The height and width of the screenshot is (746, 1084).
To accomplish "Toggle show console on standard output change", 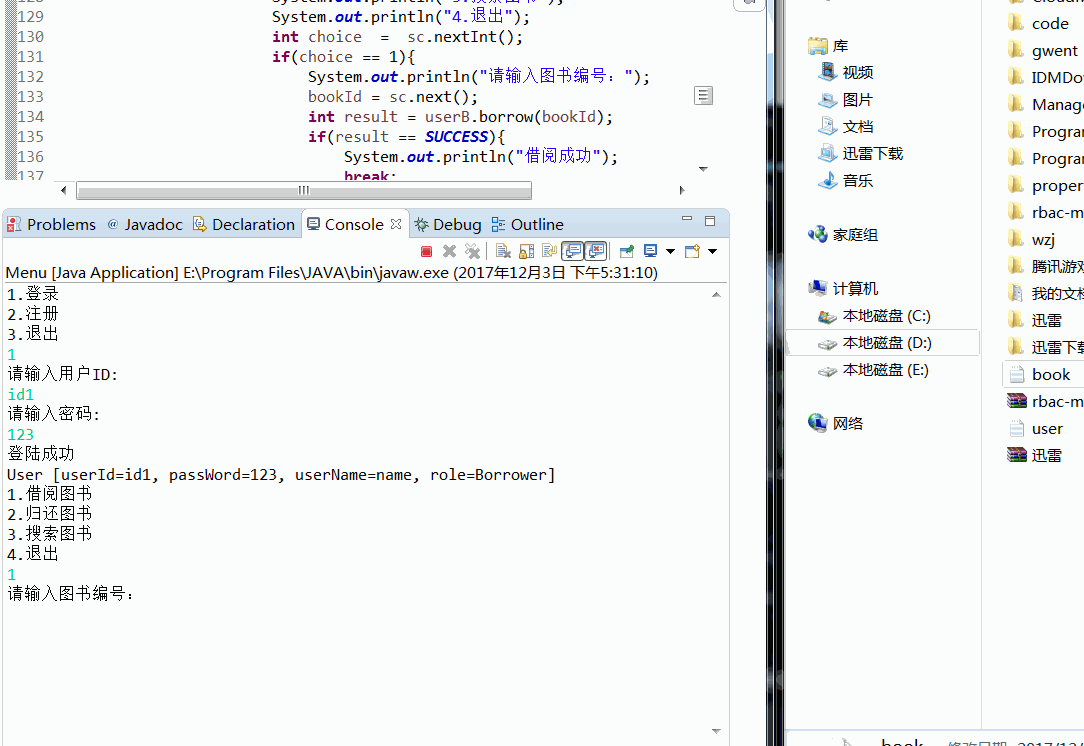I will (x=572, y=252).
